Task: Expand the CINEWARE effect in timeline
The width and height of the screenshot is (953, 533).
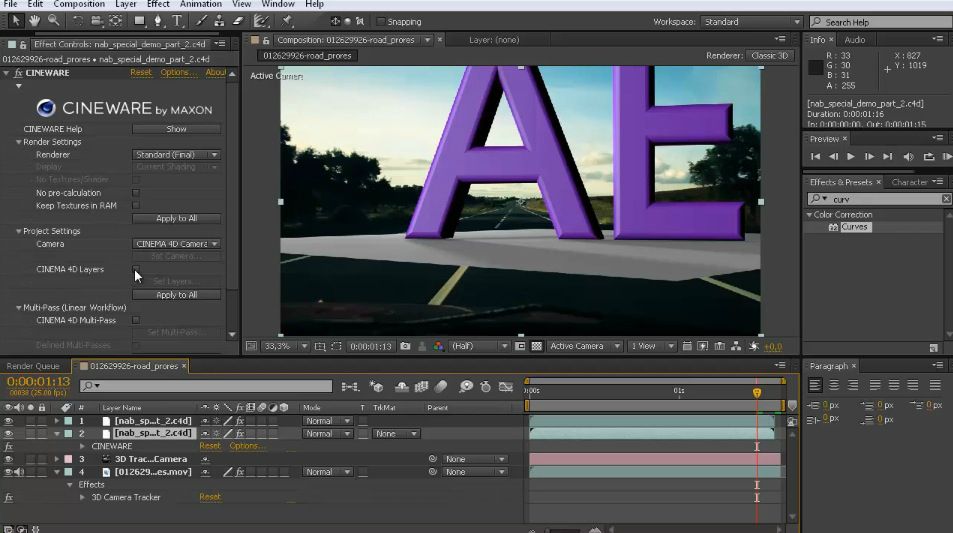Action: pyautogui.click(x=83, y=446)
